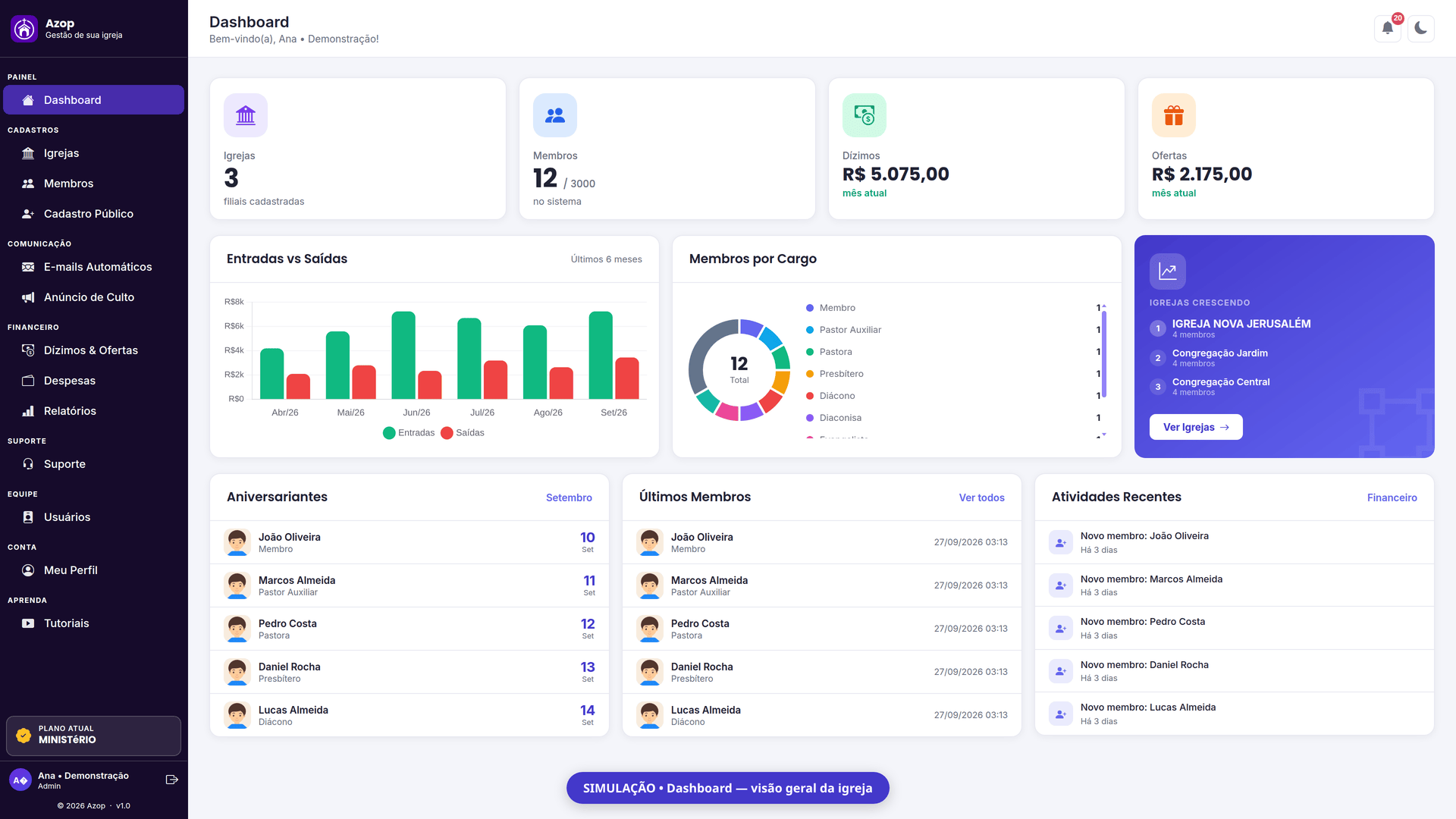Viewport: 1456px width, 819px height.
Task: Click João Oliveira avatar in Aniversariantes
Action: coord(237,542)
